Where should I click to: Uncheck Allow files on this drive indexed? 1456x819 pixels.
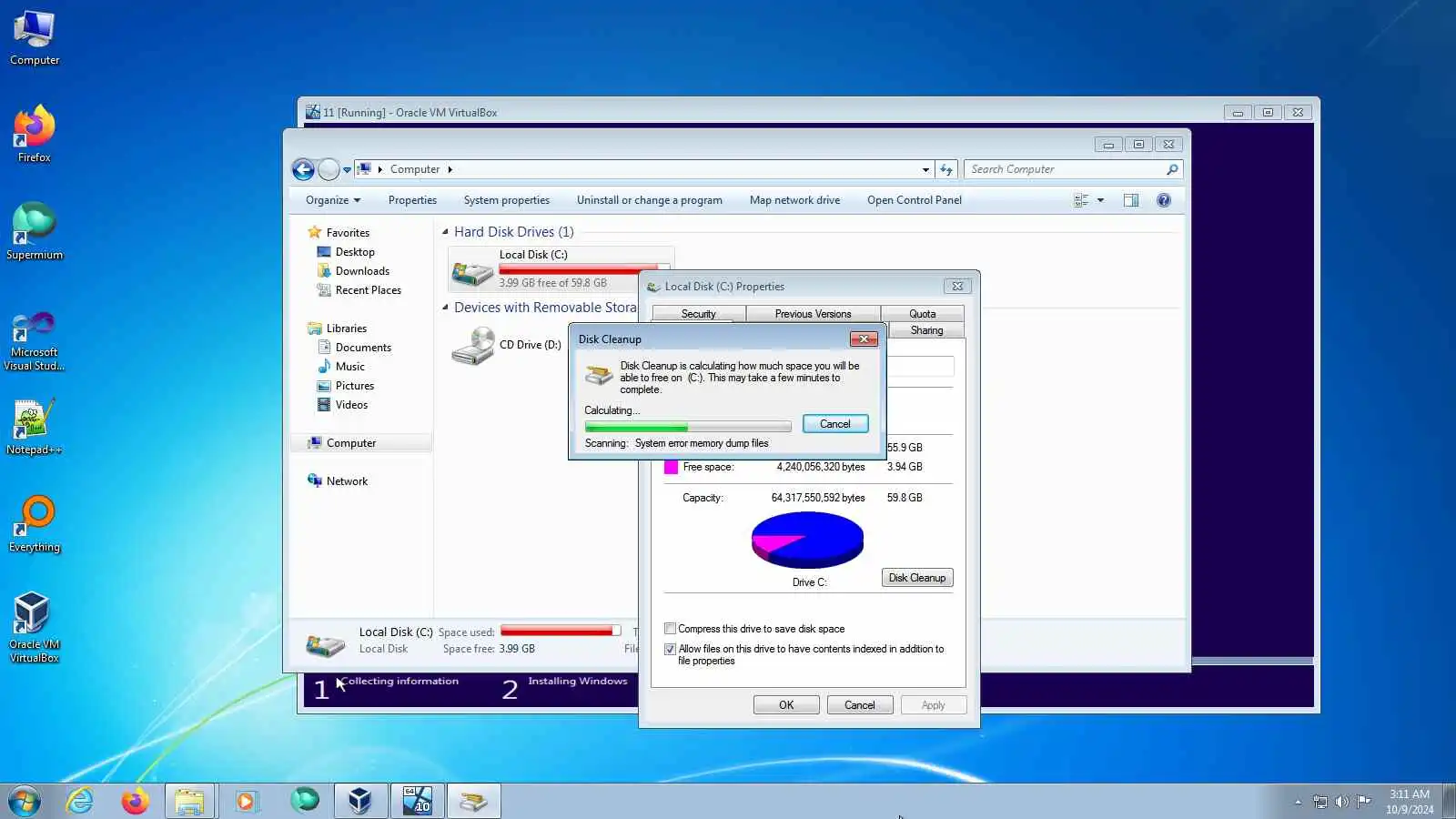[671, 650]
